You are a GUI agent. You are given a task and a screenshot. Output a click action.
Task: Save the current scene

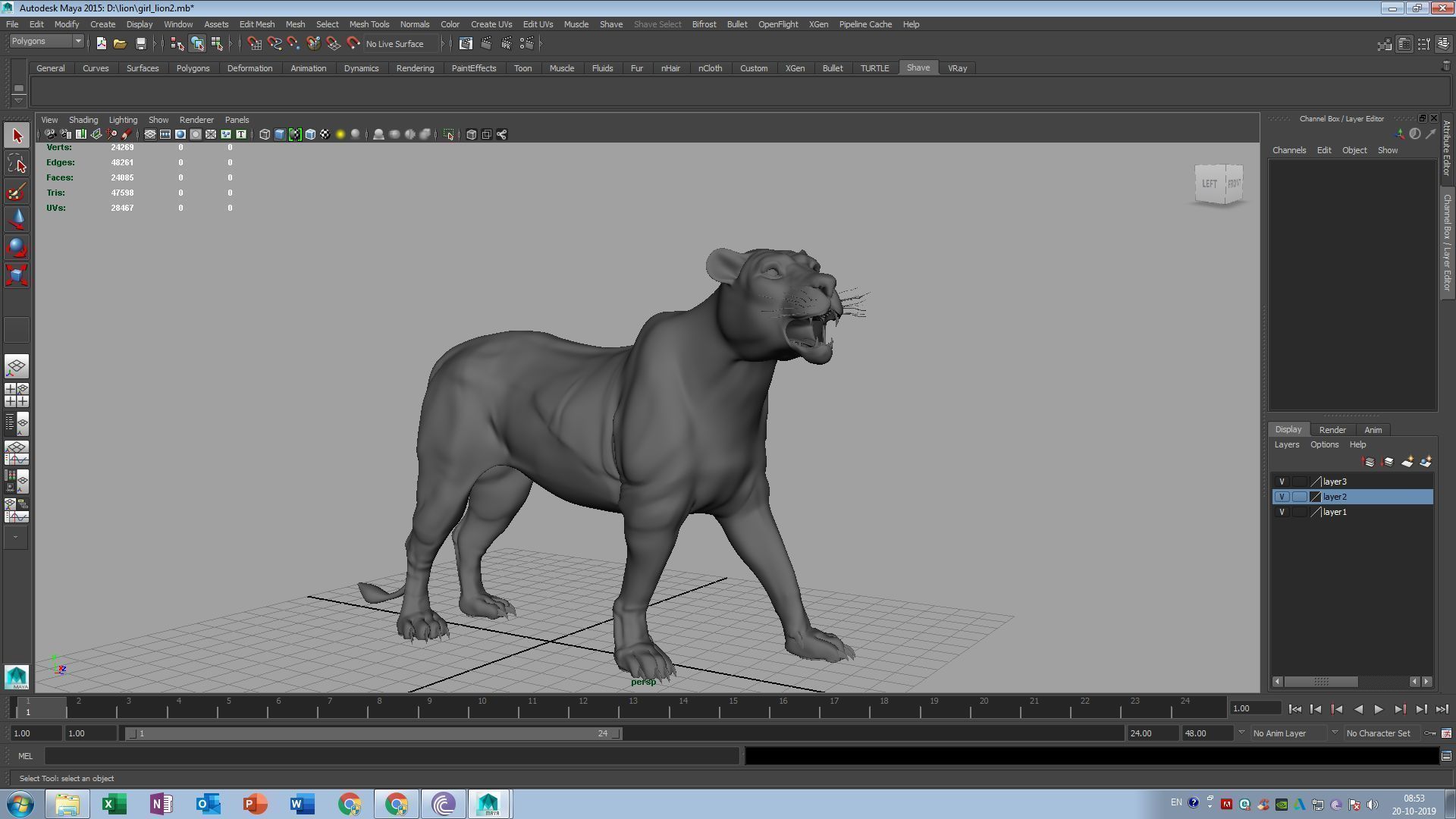tap(140, 44)
